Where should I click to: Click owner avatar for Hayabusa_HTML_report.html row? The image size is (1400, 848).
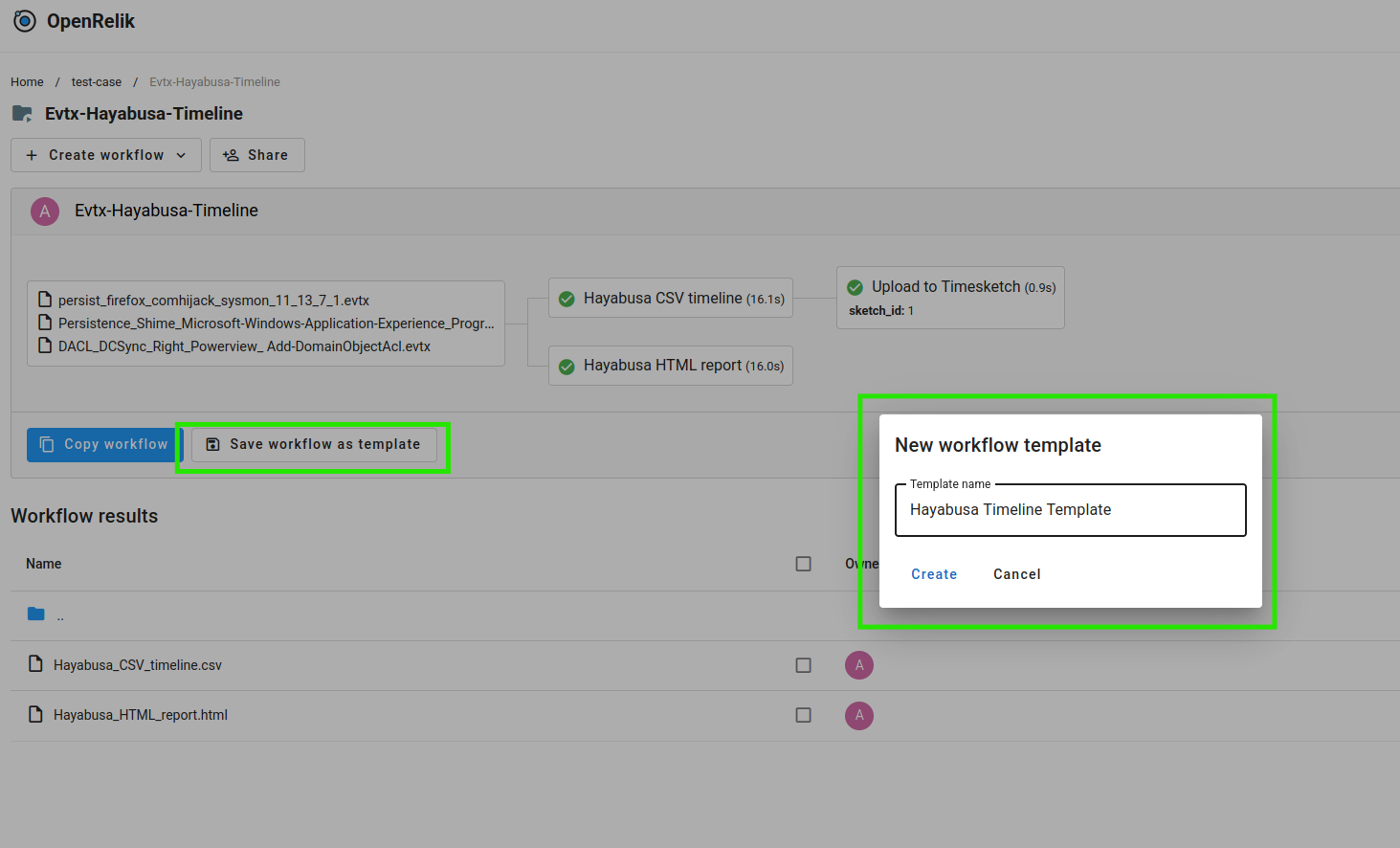[x=859, y=715]
